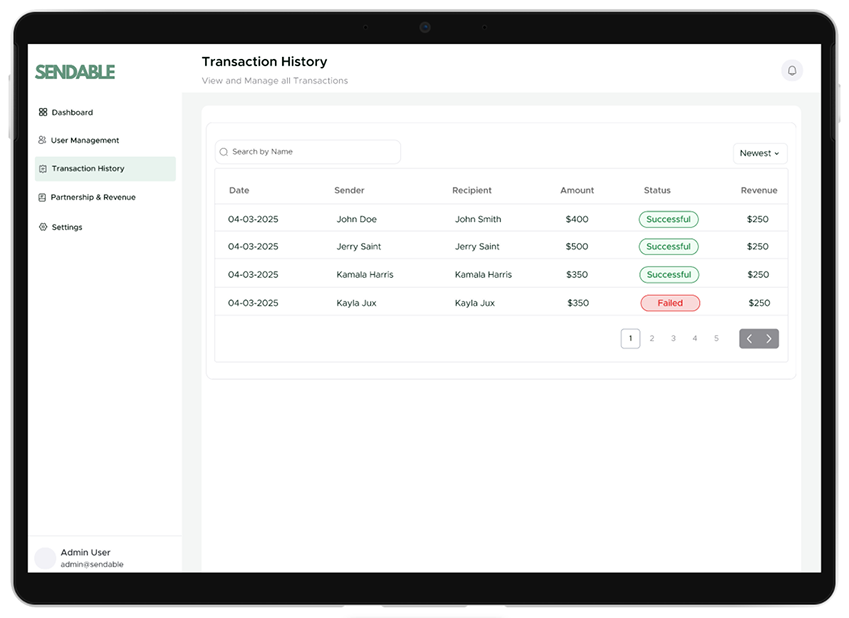Click the SENDABLE logo

(75, 72)
